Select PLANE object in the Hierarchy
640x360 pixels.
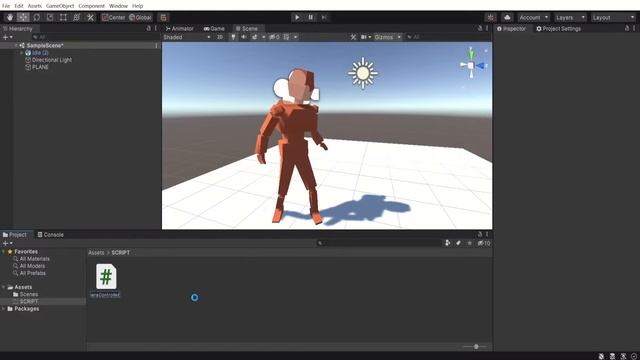point(40,67)
